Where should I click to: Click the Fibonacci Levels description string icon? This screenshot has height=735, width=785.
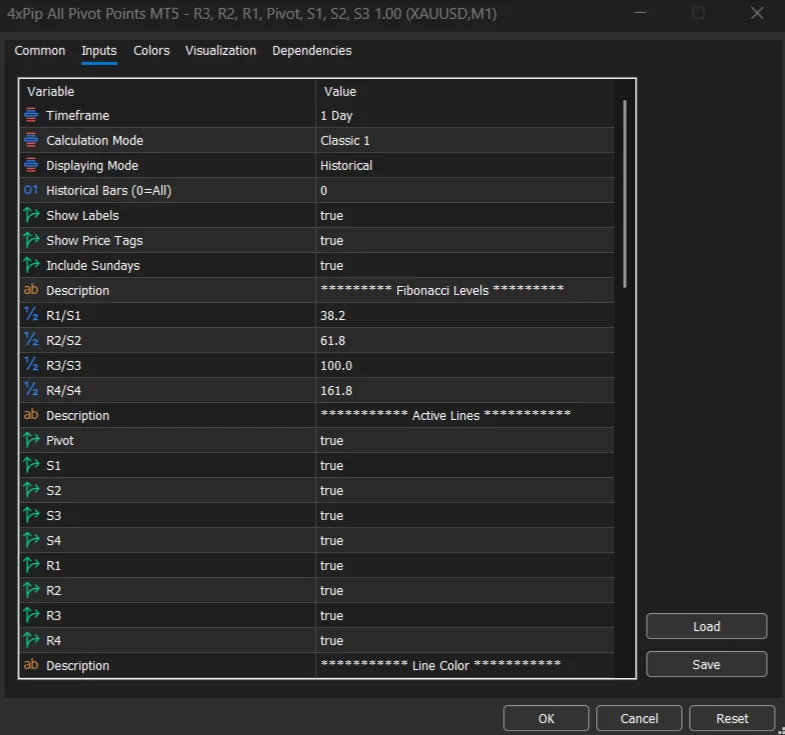[31, 289]
